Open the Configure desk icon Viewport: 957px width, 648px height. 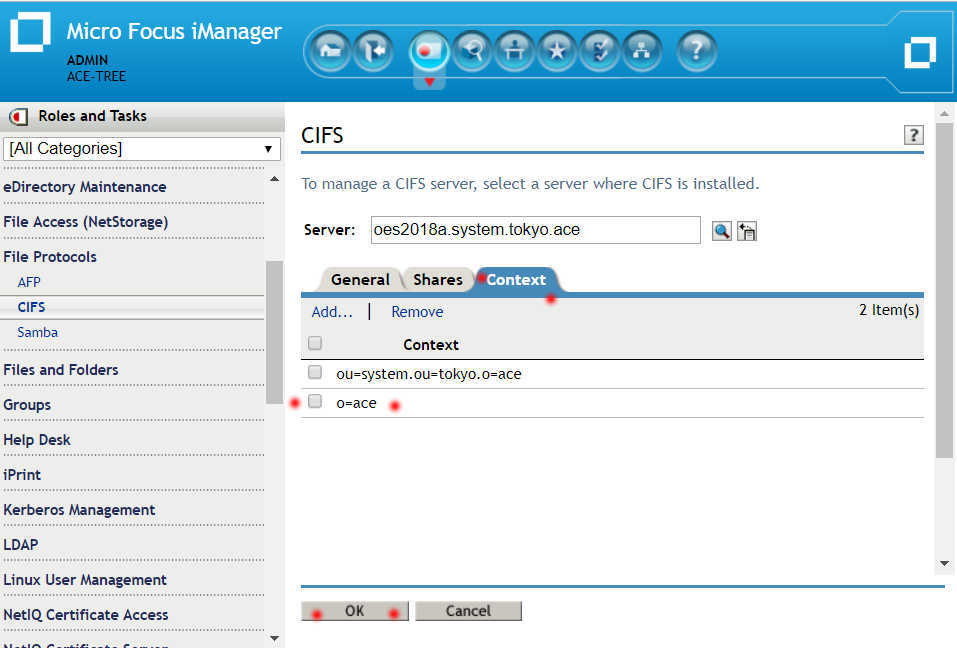[x=515, y=51]
